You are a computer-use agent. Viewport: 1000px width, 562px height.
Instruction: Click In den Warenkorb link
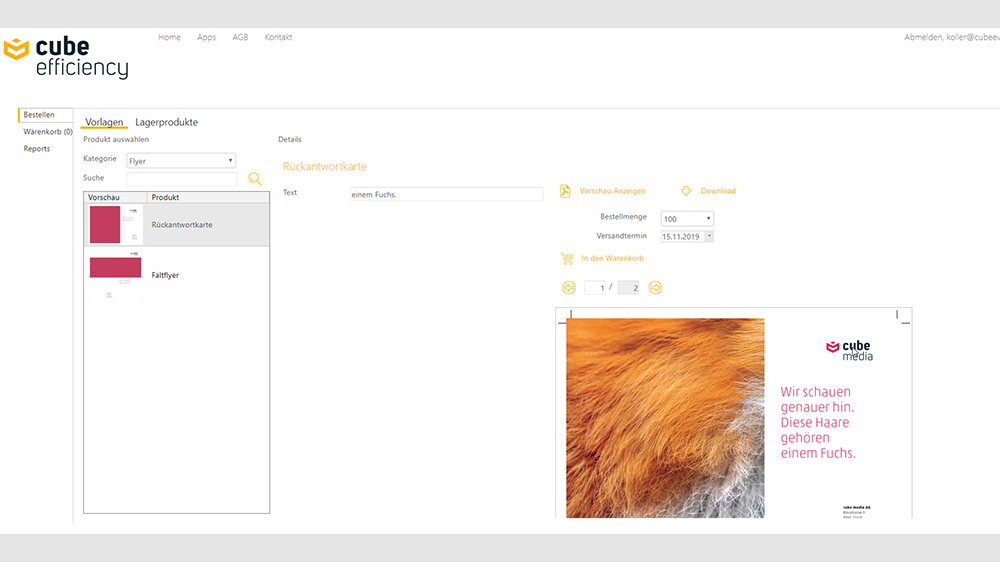(612, 258)
